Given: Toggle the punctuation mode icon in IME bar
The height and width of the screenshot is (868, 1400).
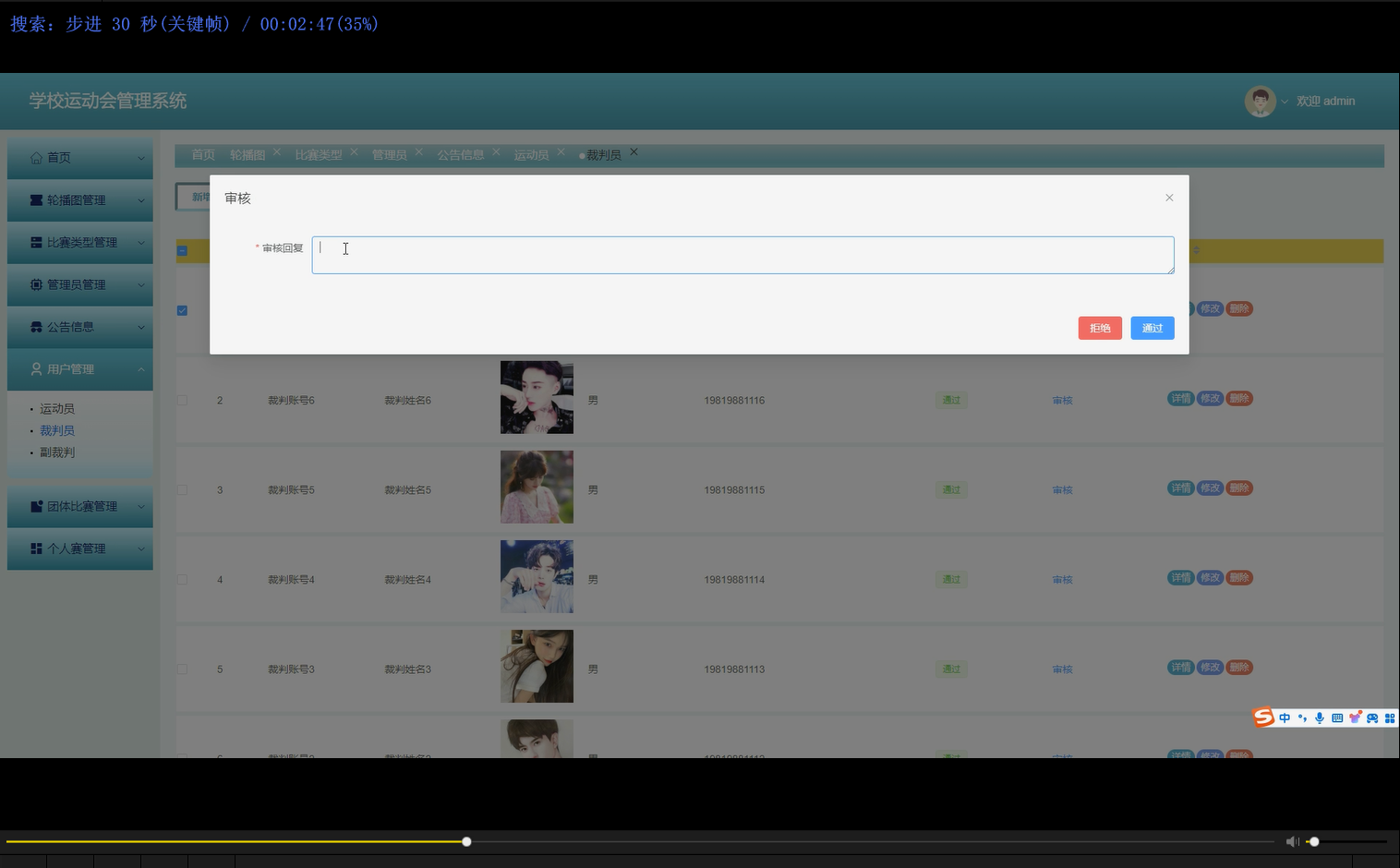Looking at the screenshot, I should (x=1302, y=717).
